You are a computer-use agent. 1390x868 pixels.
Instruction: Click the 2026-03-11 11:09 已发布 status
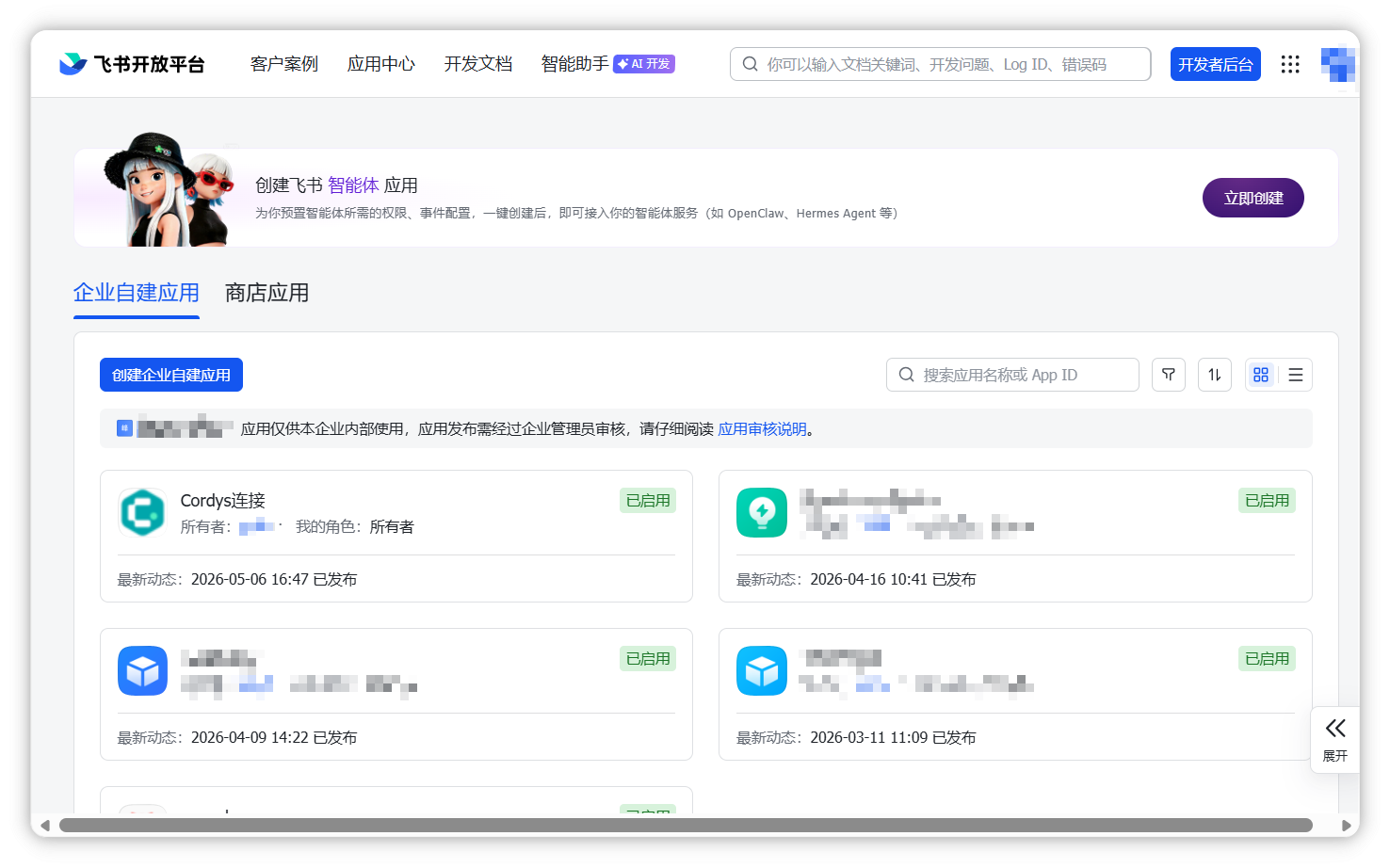[893, 738]
